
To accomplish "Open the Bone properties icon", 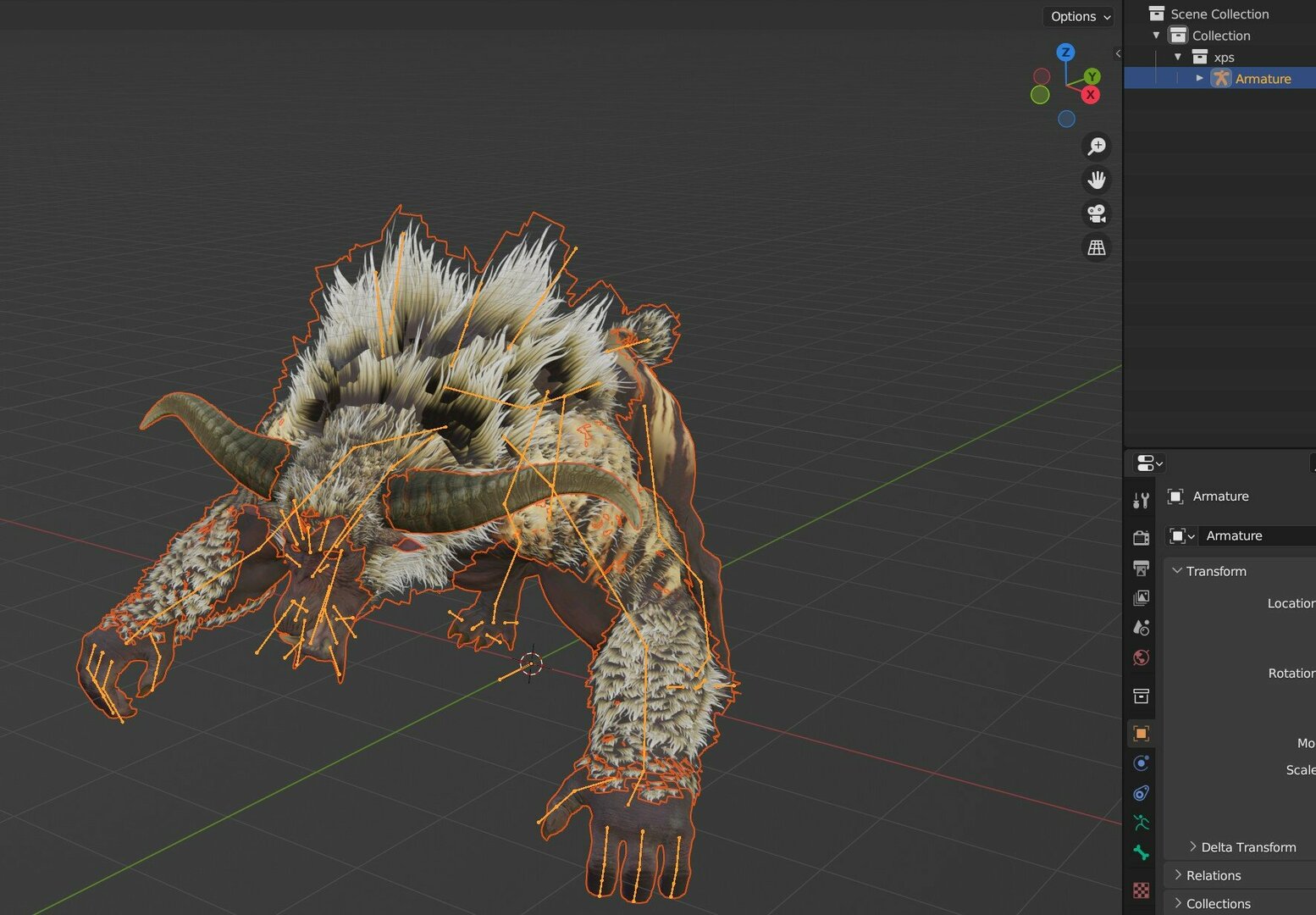I will (x=1141, y=853).
